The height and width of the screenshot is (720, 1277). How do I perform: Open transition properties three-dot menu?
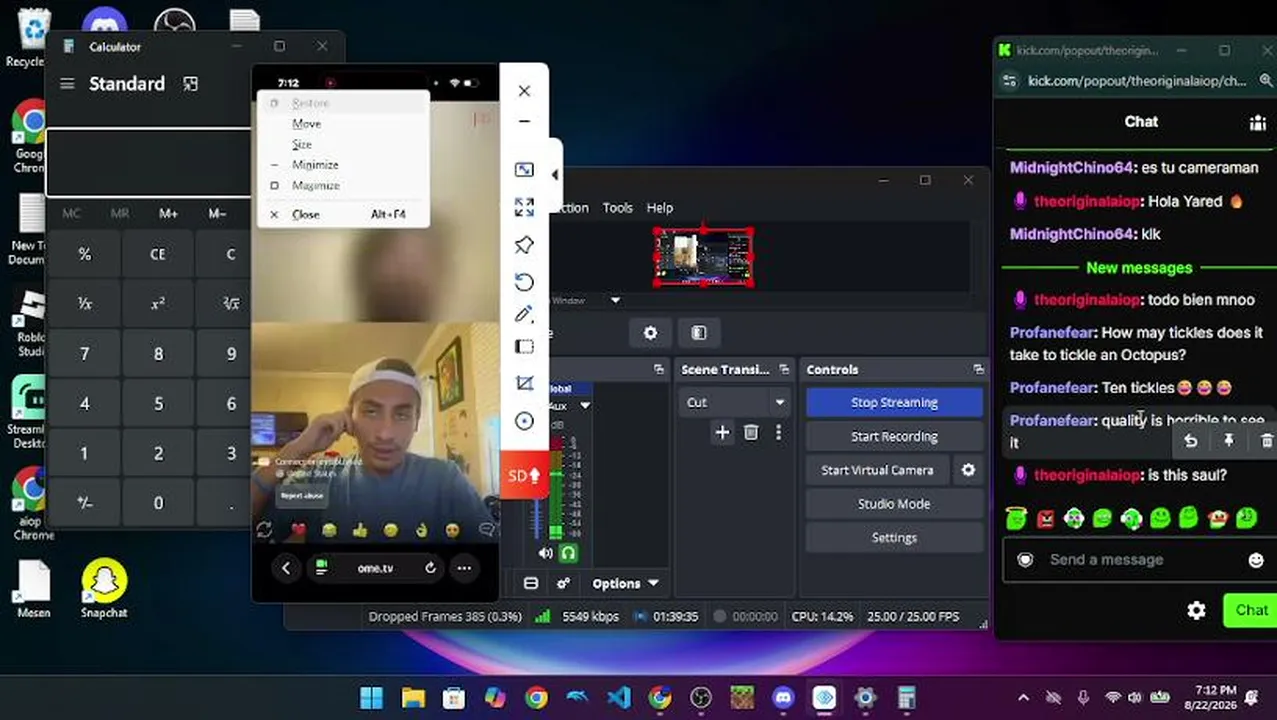pos(778,432)
